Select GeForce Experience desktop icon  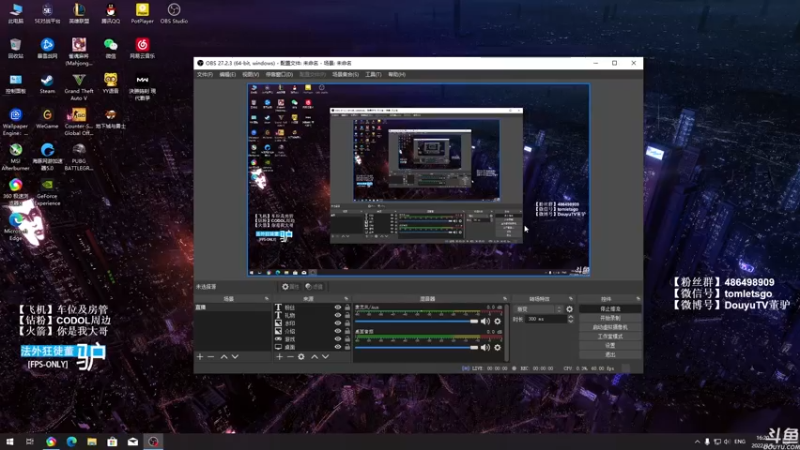(47, 192)
